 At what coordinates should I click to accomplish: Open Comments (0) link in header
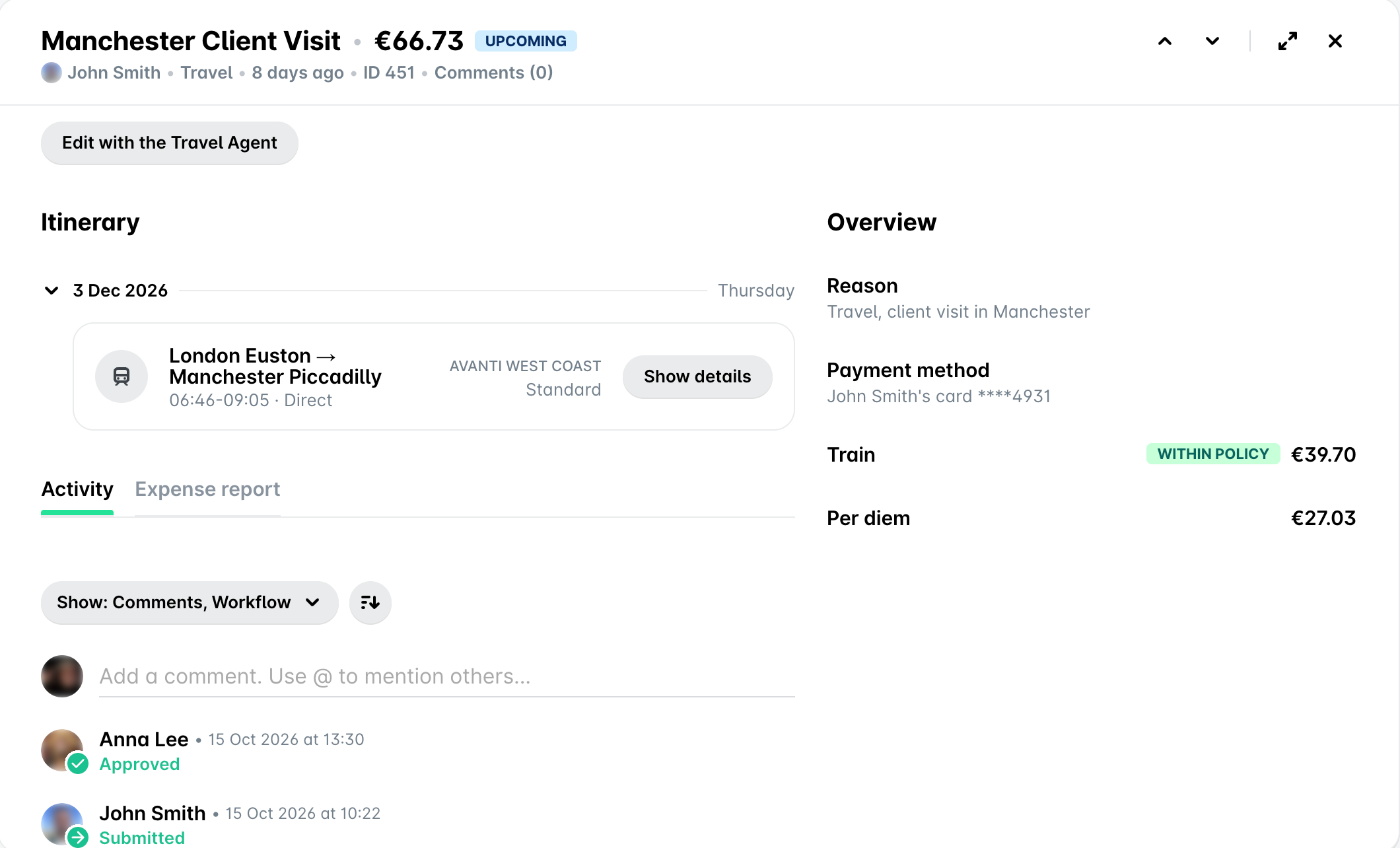click(x=493, y=73)
